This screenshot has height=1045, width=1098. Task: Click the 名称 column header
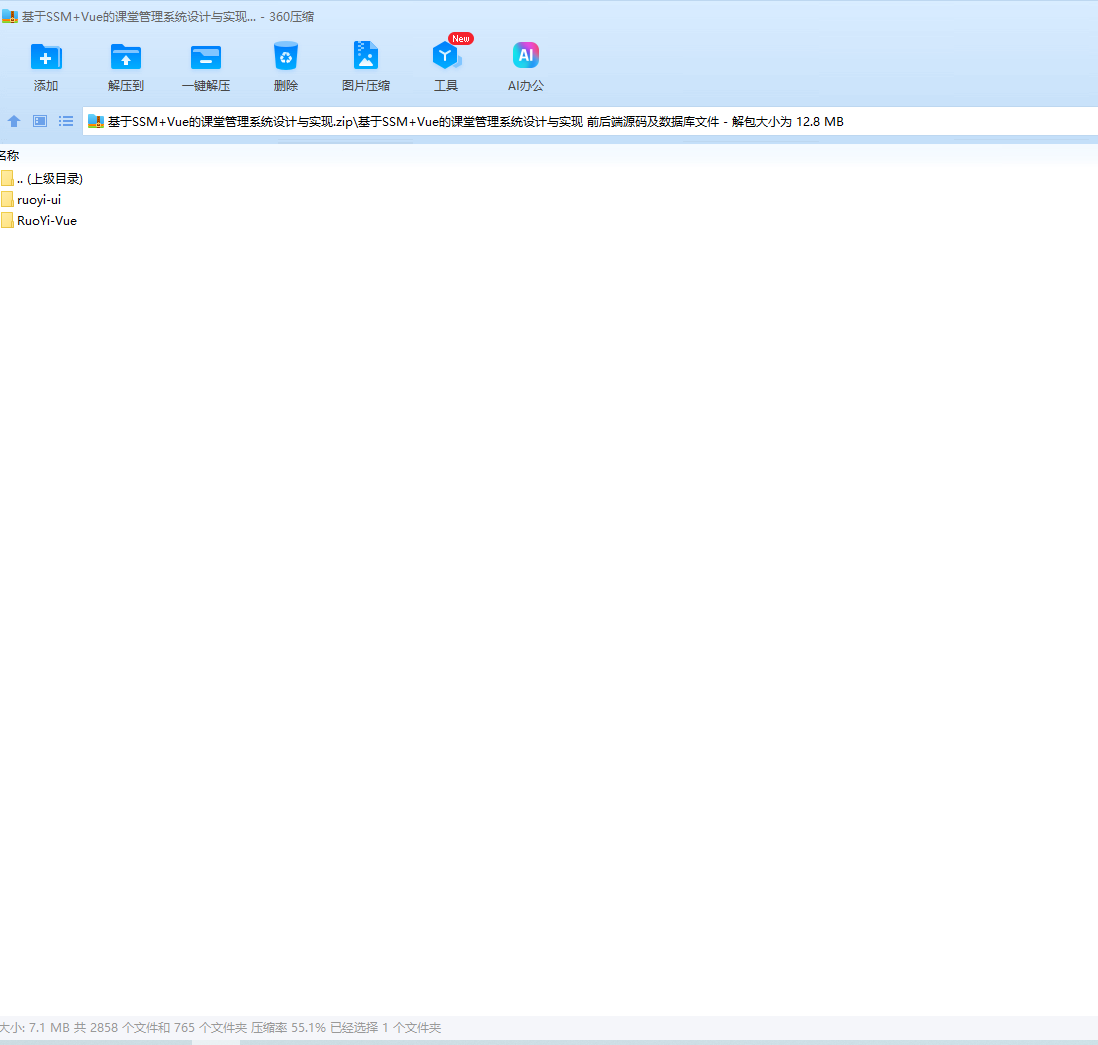click(9, 155)
